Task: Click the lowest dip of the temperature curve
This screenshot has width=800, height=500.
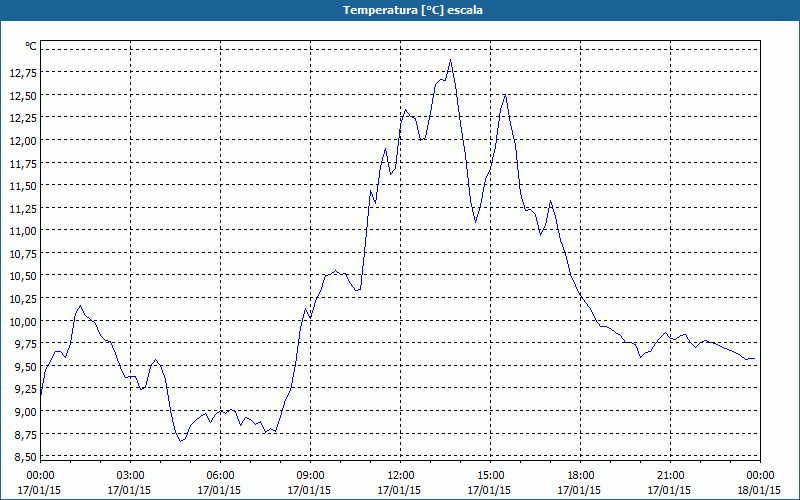Action: pos(181,441)
